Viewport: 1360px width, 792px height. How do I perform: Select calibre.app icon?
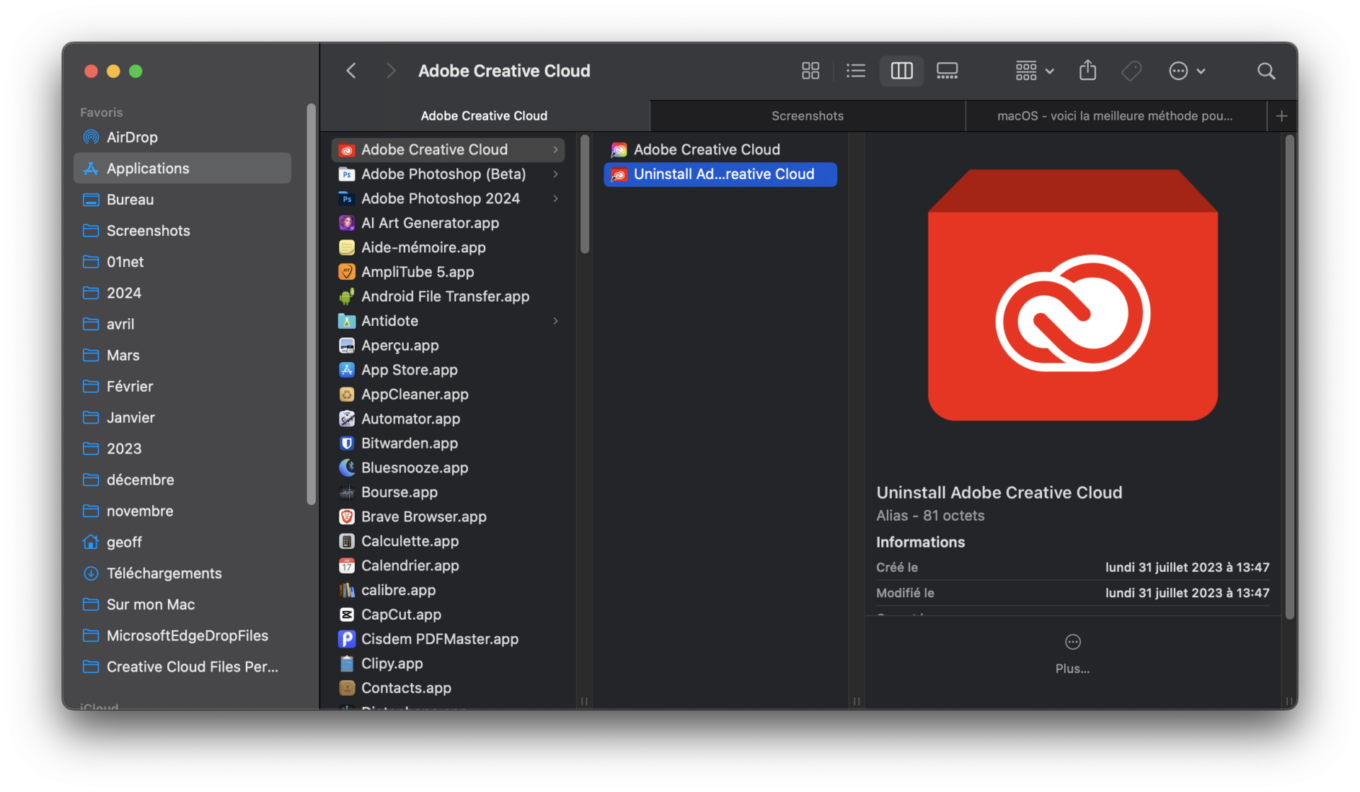click(347, 590)
